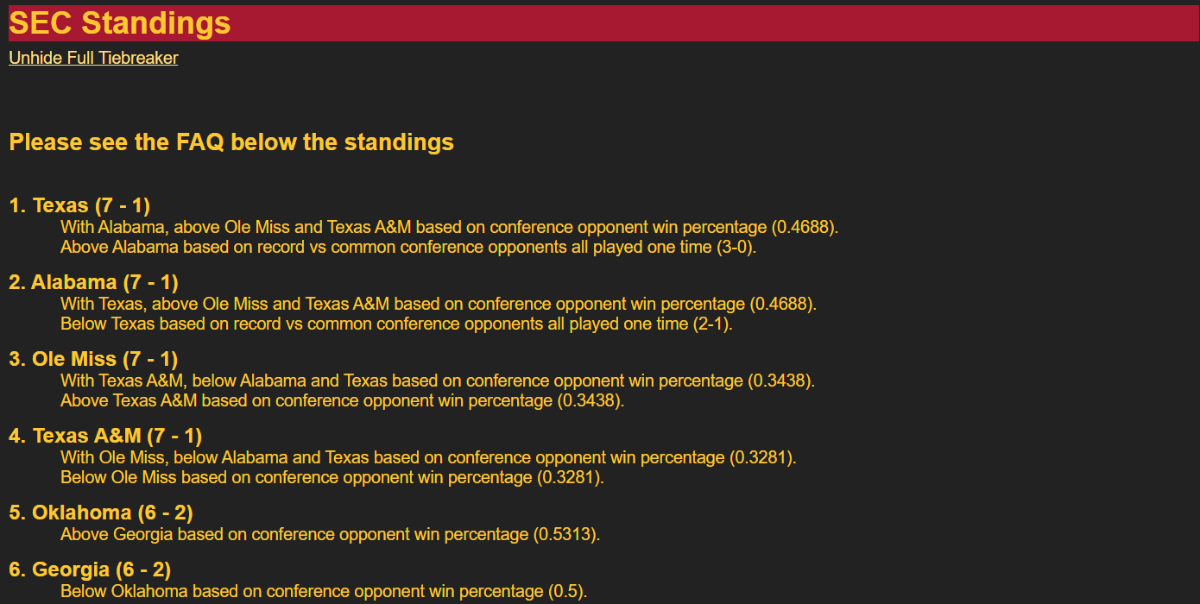
Task: Click the '4. Texas A&M (7 - 1)' heading
Action: 105,436
